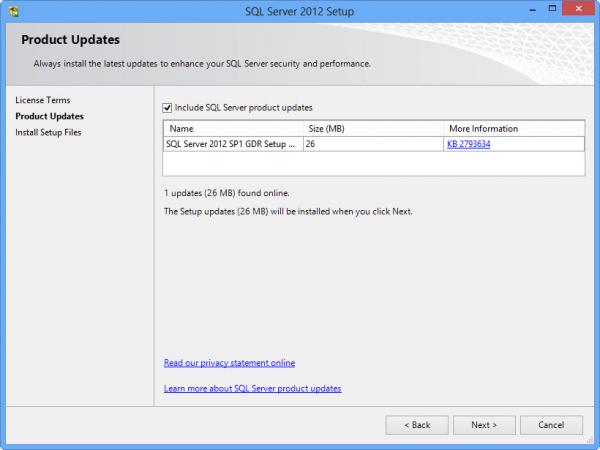600x450 pixels.
Task: Open Learn more about SQL Server product updates
Action: pos(253,388)
